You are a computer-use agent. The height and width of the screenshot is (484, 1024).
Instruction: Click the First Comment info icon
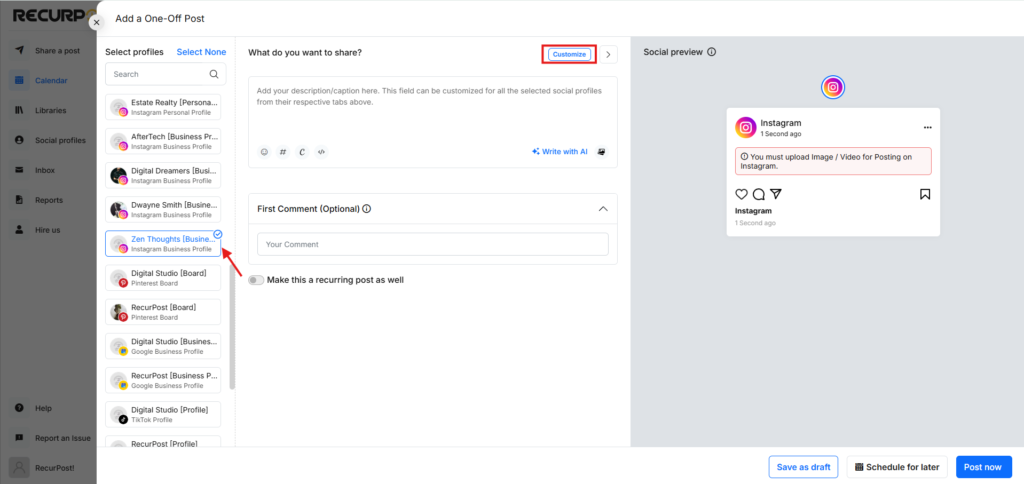click(367, 209)
